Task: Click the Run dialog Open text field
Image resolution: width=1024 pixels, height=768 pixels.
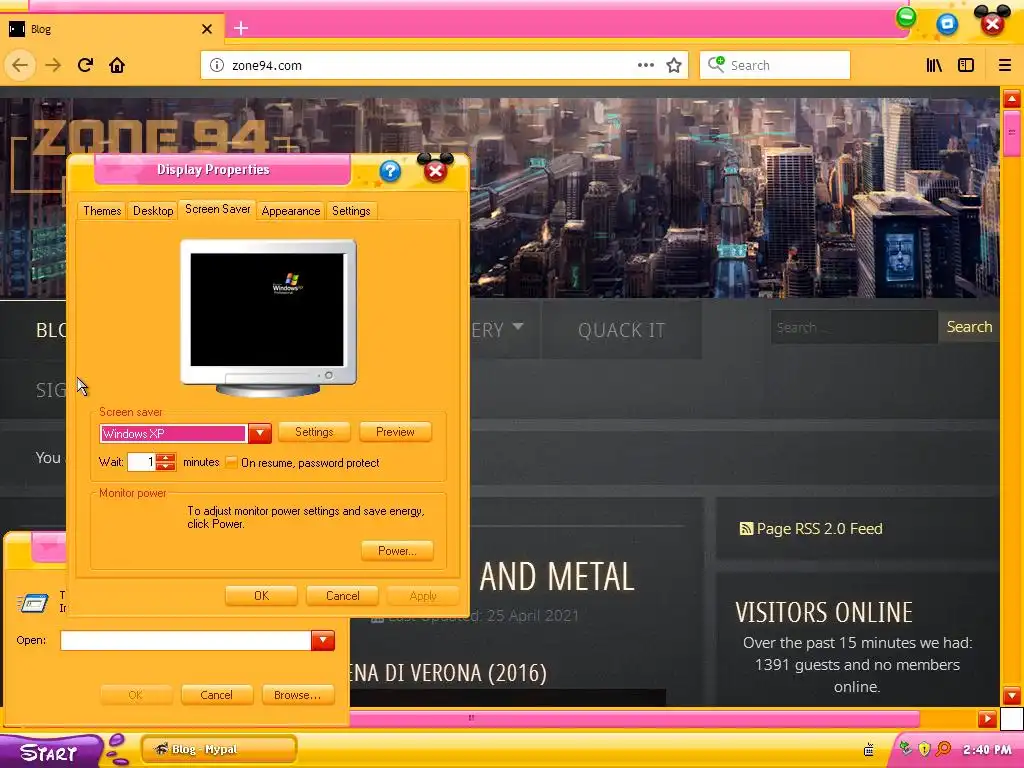Action: pos(185,640)
